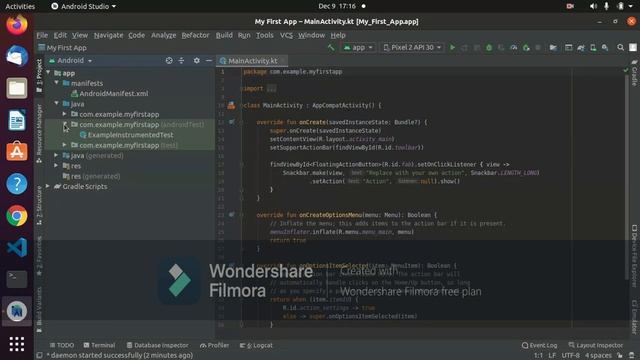Toggle the Build Variants tool window
This screenshot has width=640, height=360.
tap(39, 309)
